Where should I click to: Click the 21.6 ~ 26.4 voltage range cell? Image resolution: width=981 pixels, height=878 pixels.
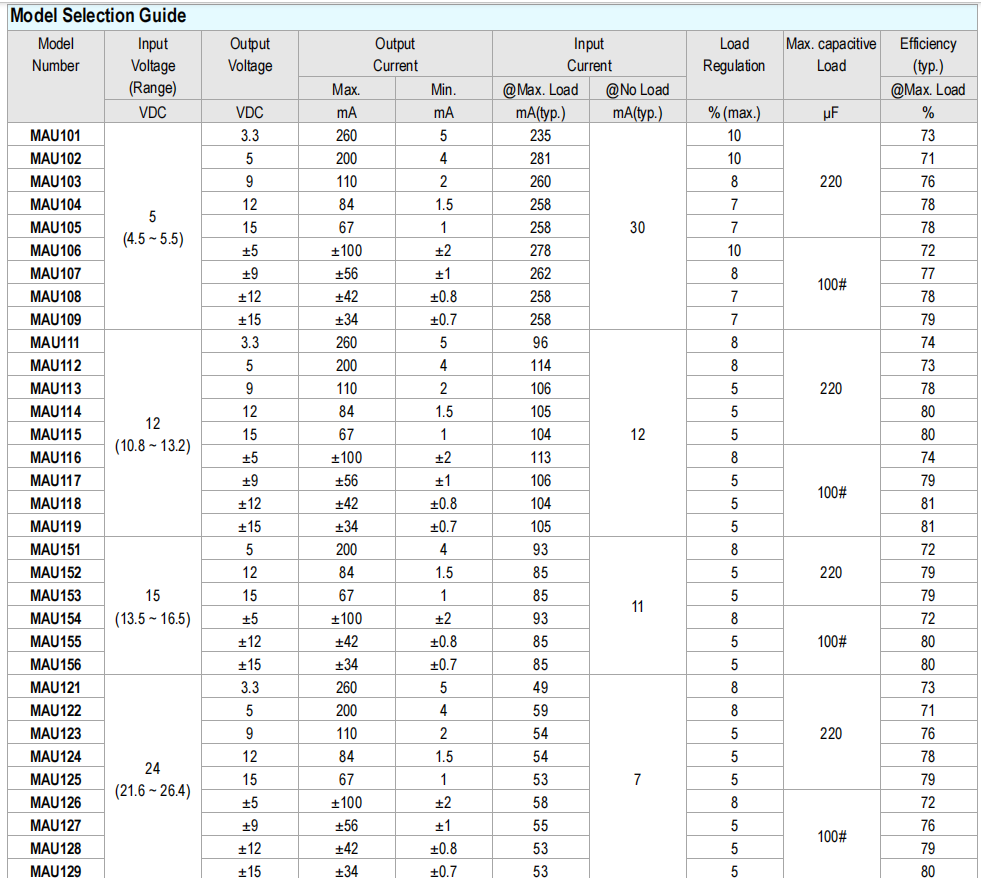coord(153,790)
